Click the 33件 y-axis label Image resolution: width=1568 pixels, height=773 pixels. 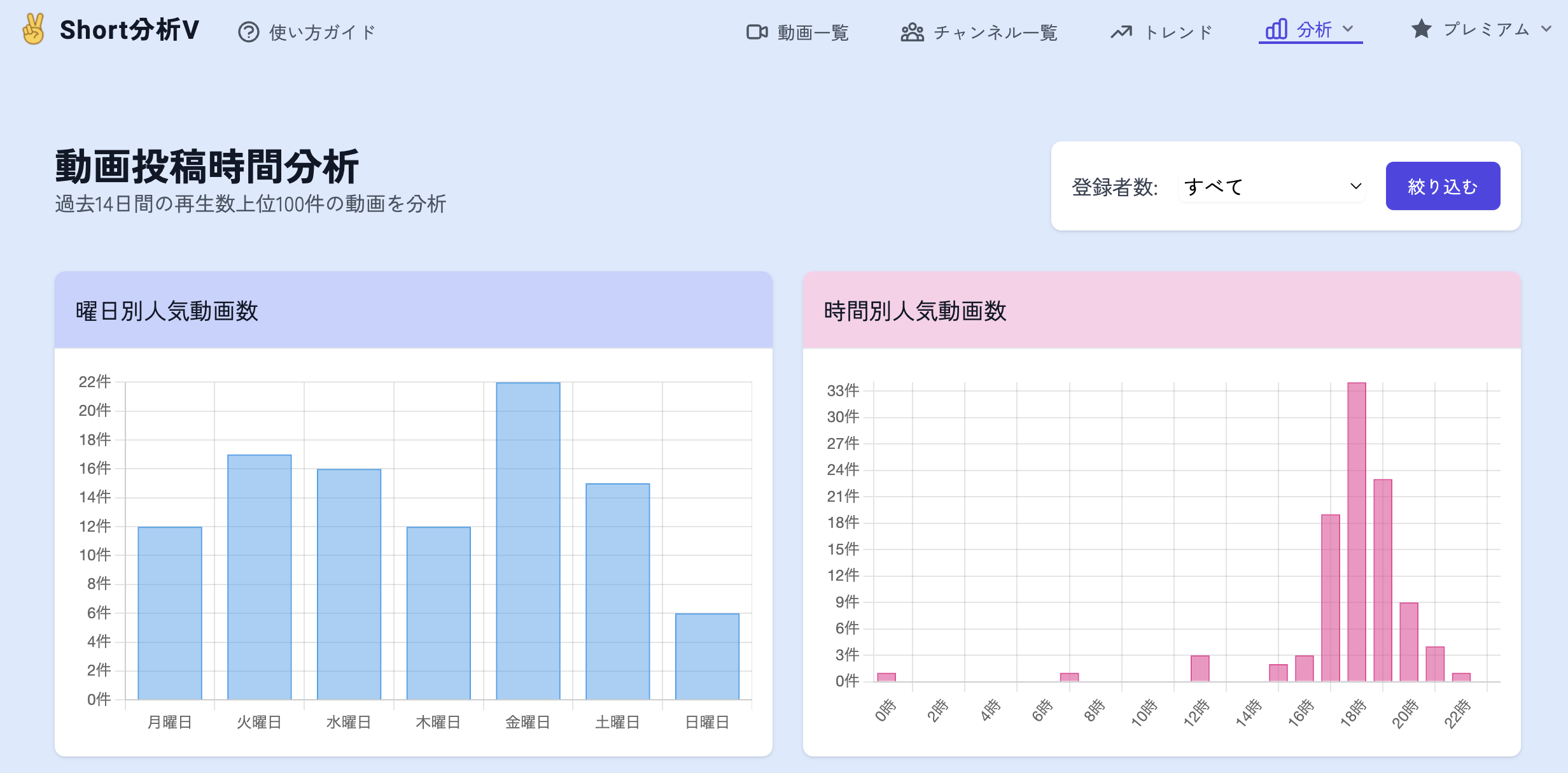click(843, 390)
